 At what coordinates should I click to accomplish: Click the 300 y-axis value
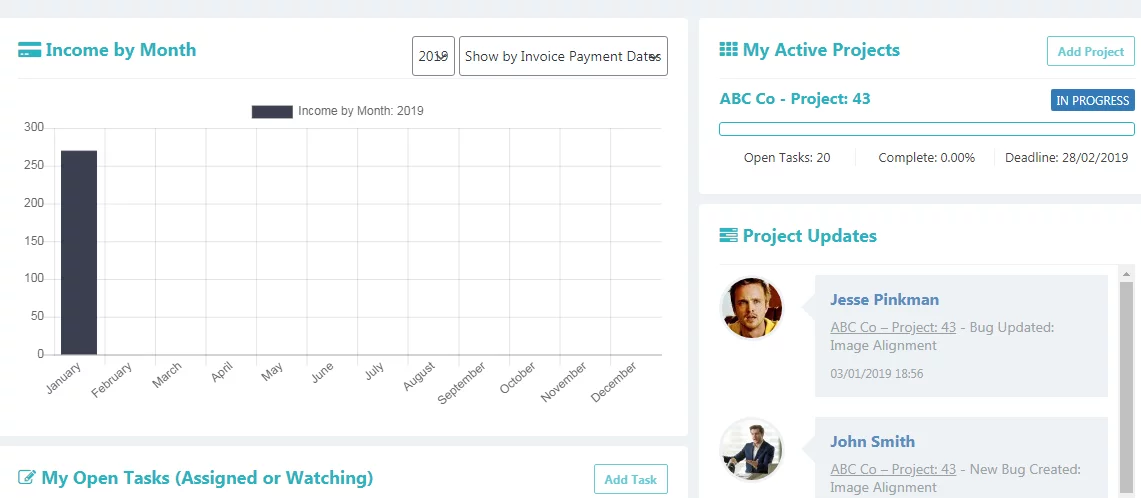[35, 127]
